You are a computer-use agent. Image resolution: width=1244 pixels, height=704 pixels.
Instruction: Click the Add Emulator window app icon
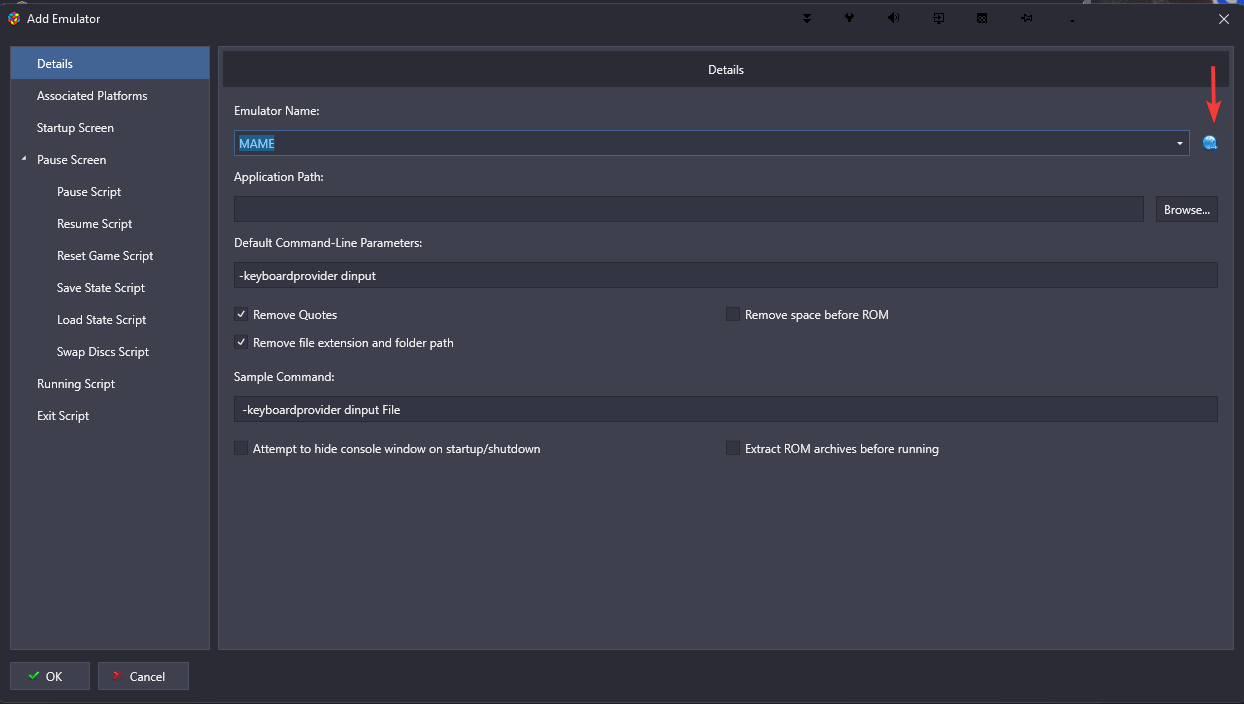[x=14, y=18]
